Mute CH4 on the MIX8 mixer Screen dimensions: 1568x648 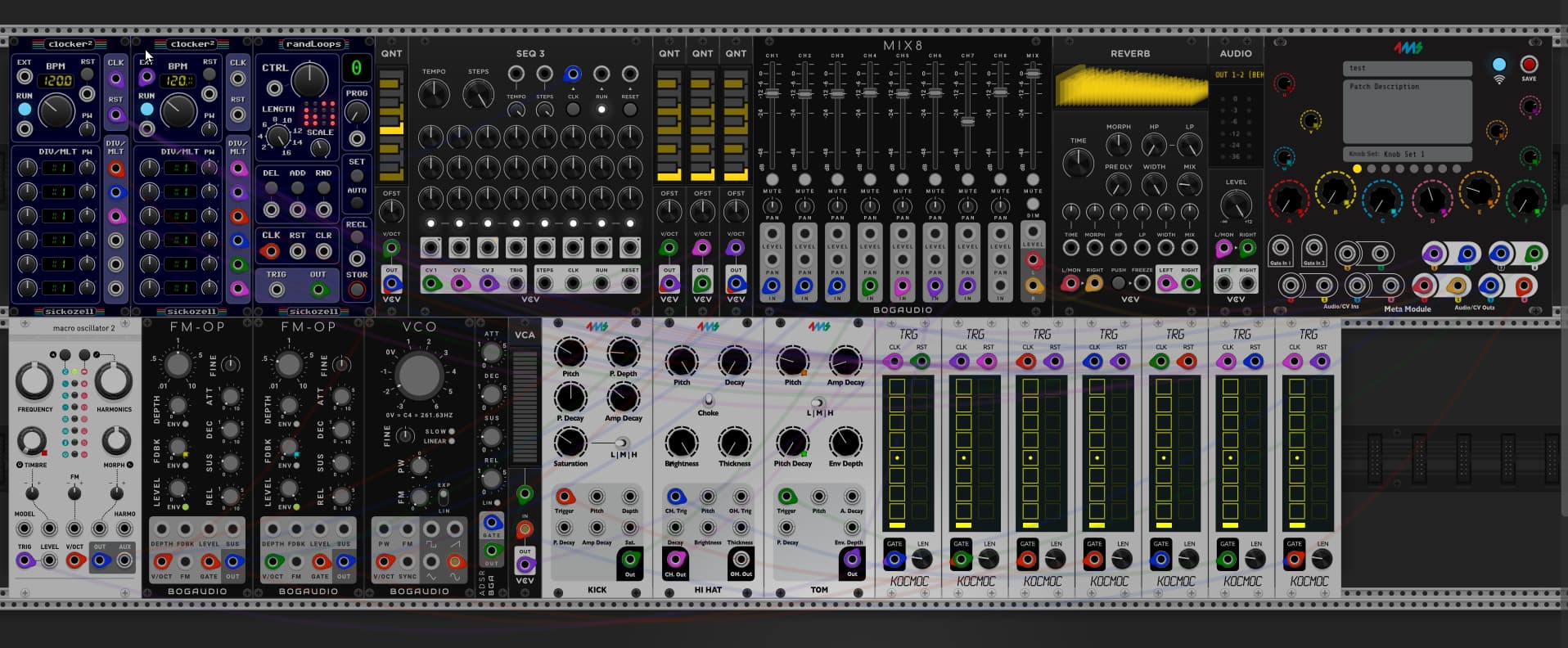click(870, 179)
